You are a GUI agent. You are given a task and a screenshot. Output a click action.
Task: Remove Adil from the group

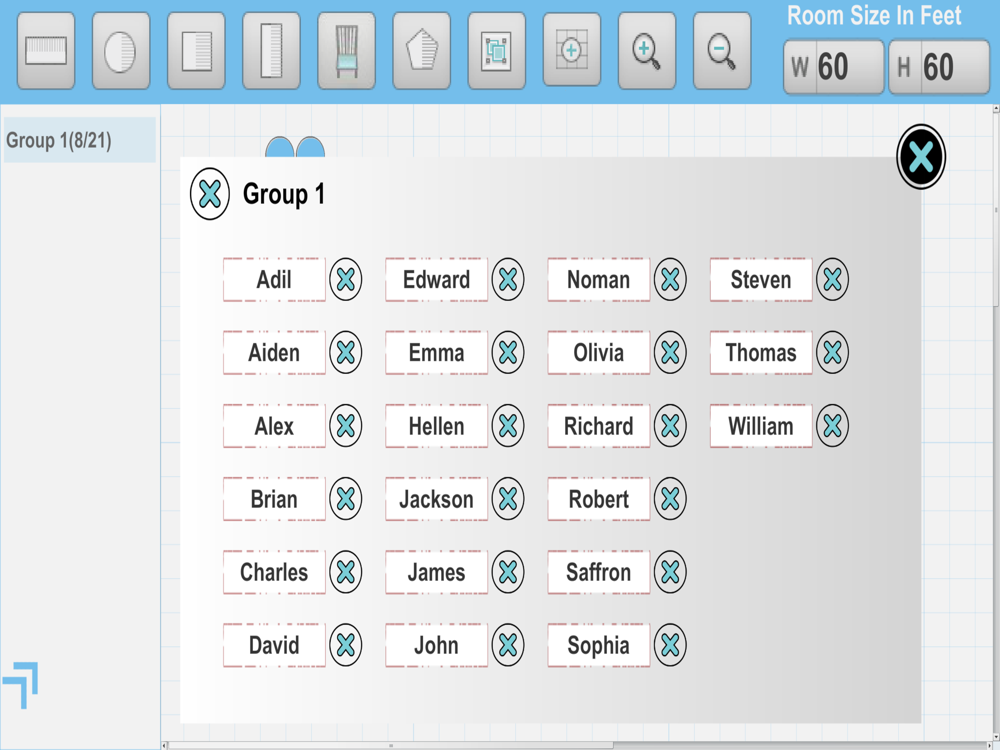click(346, 279)
